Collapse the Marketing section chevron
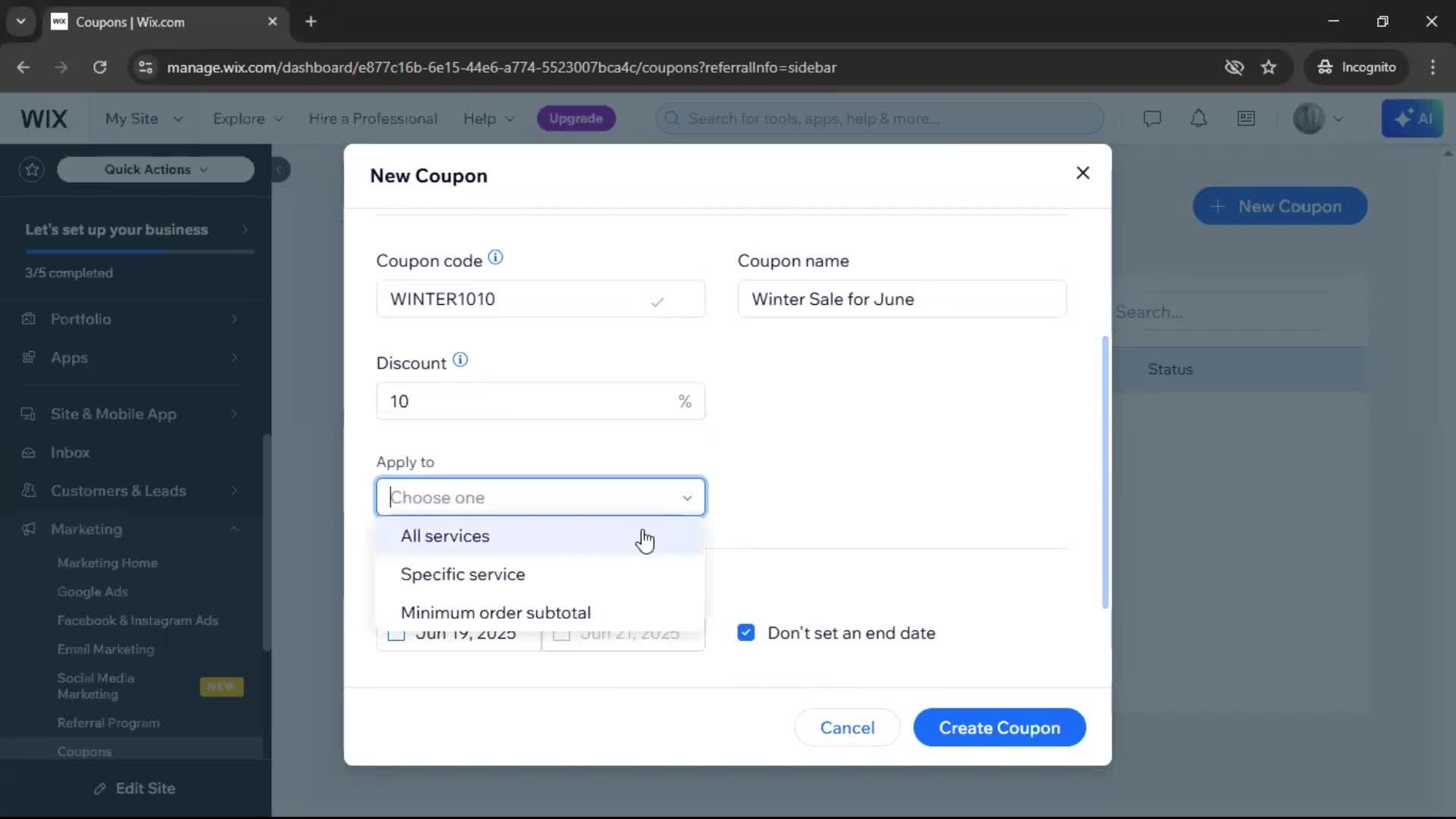Screen dimensions: 1456x819 tap(234, 529)
